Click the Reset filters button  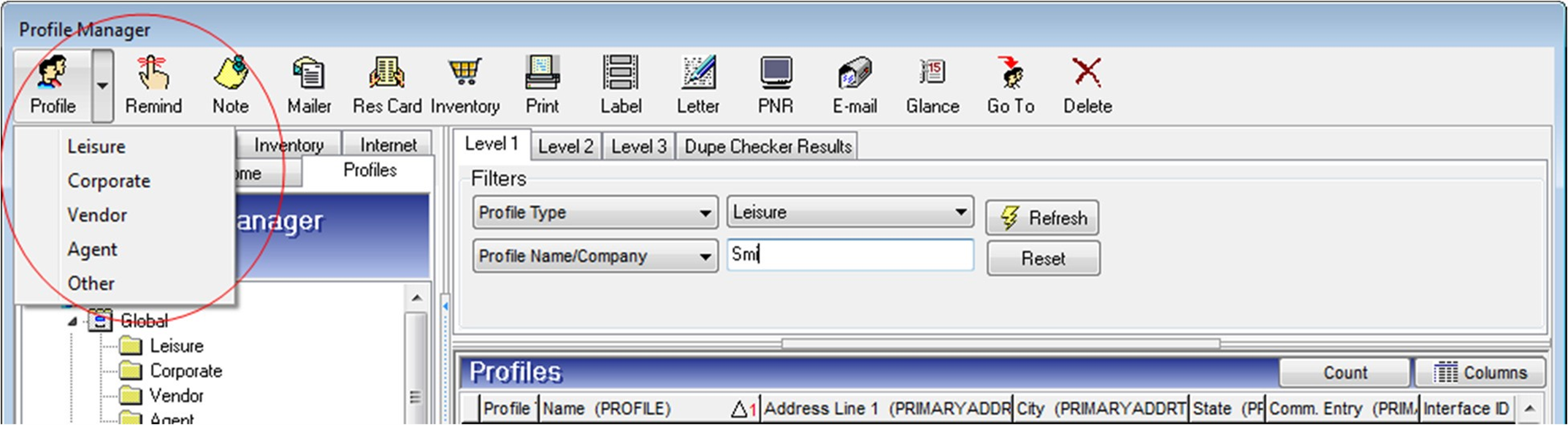1043,259
